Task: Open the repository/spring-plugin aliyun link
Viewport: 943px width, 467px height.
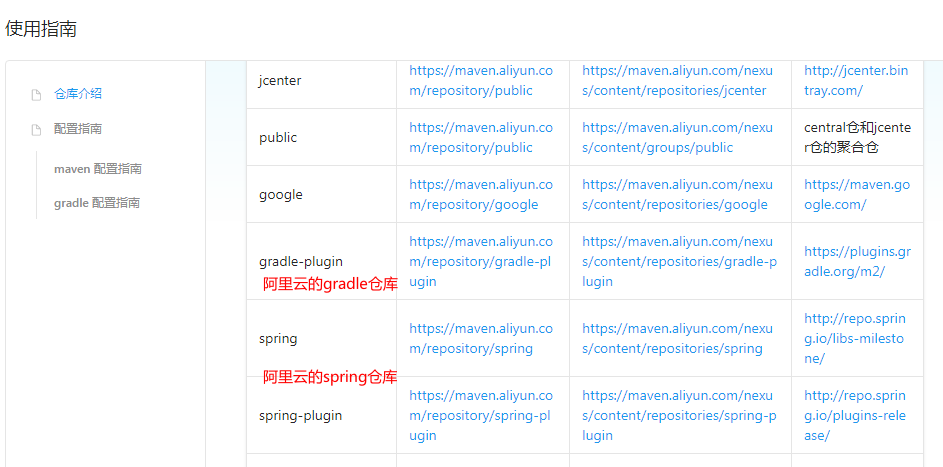Action: 481,415
